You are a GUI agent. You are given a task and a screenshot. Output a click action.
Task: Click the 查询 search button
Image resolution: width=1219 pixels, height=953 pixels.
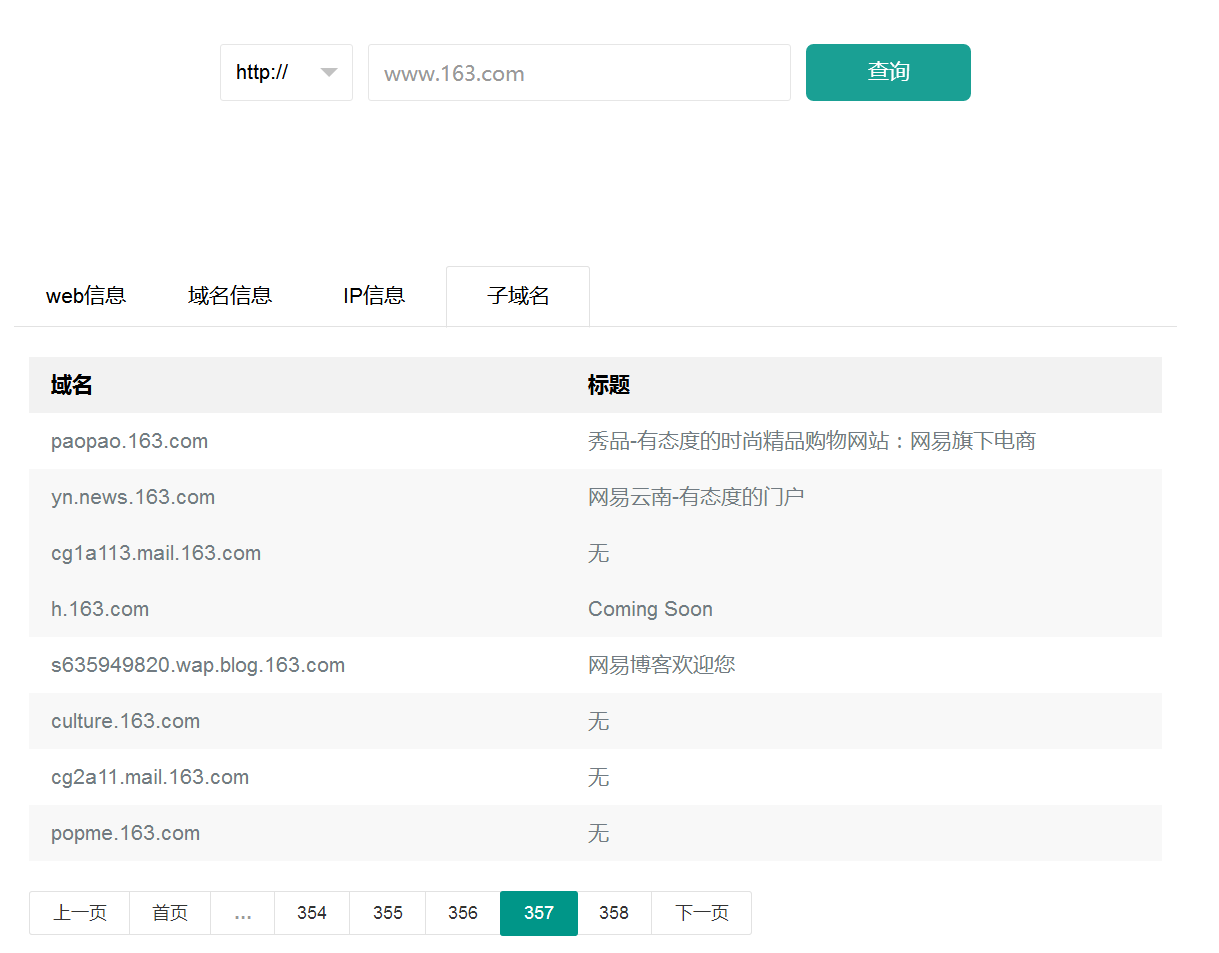888,72
